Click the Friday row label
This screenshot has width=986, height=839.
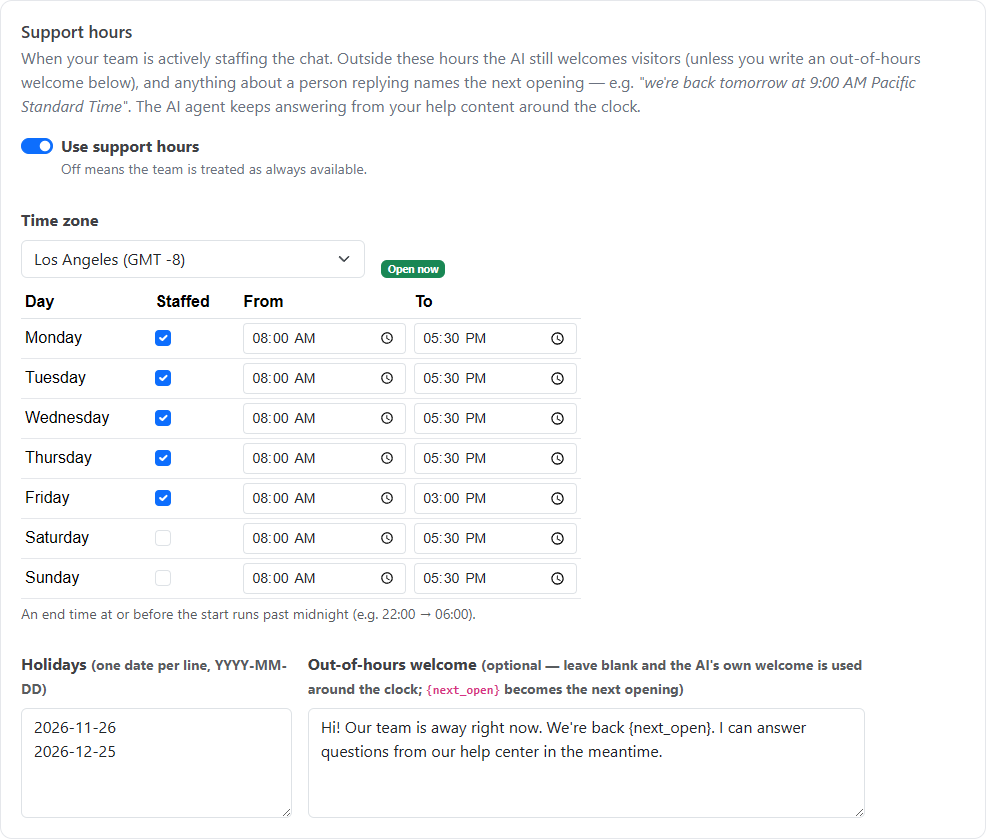point(47,497)
